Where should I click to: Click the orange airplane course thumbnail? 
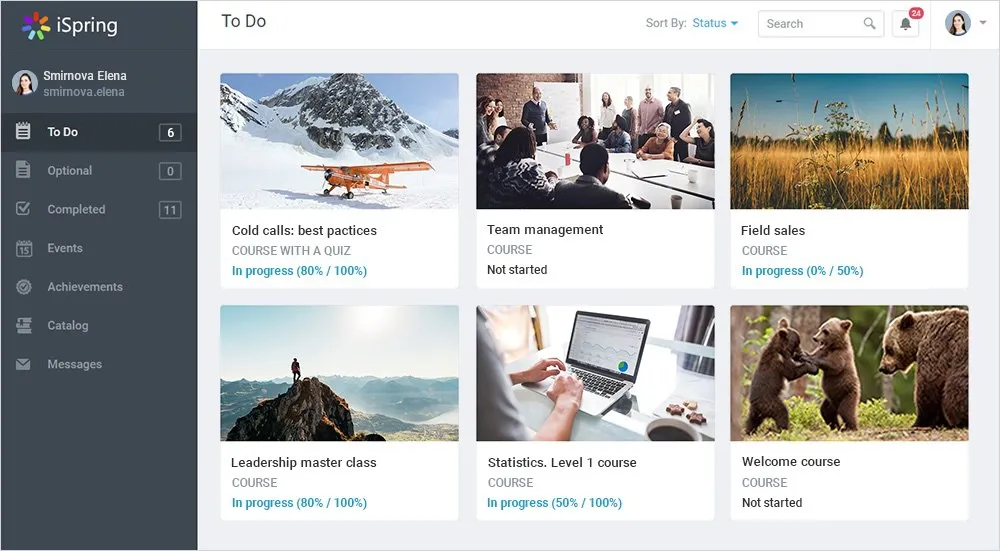(339, 141)
